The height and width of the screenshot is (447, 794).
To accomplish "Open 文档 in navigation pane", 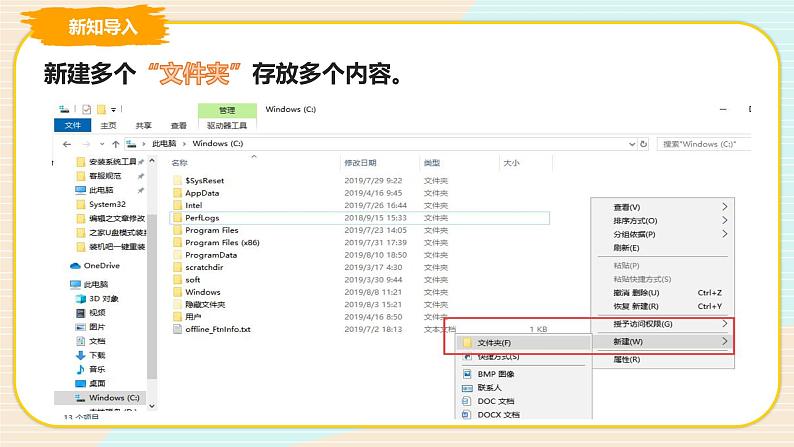I will click(x=97, y=341).
